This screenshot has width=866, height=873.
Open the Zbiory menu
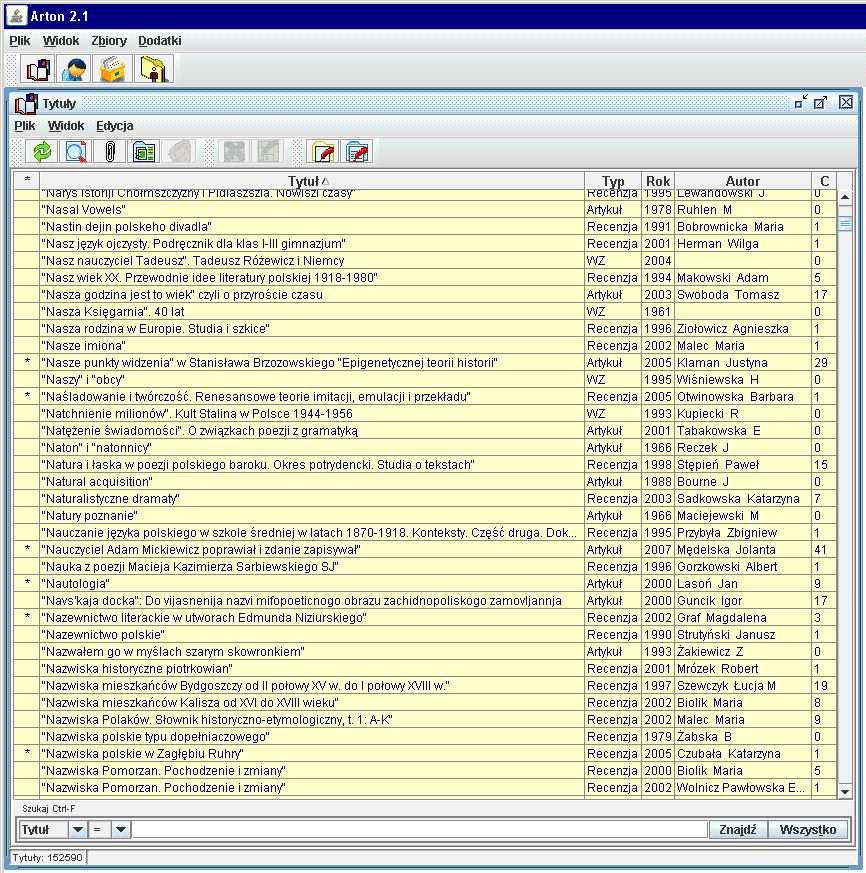(109, 41)
